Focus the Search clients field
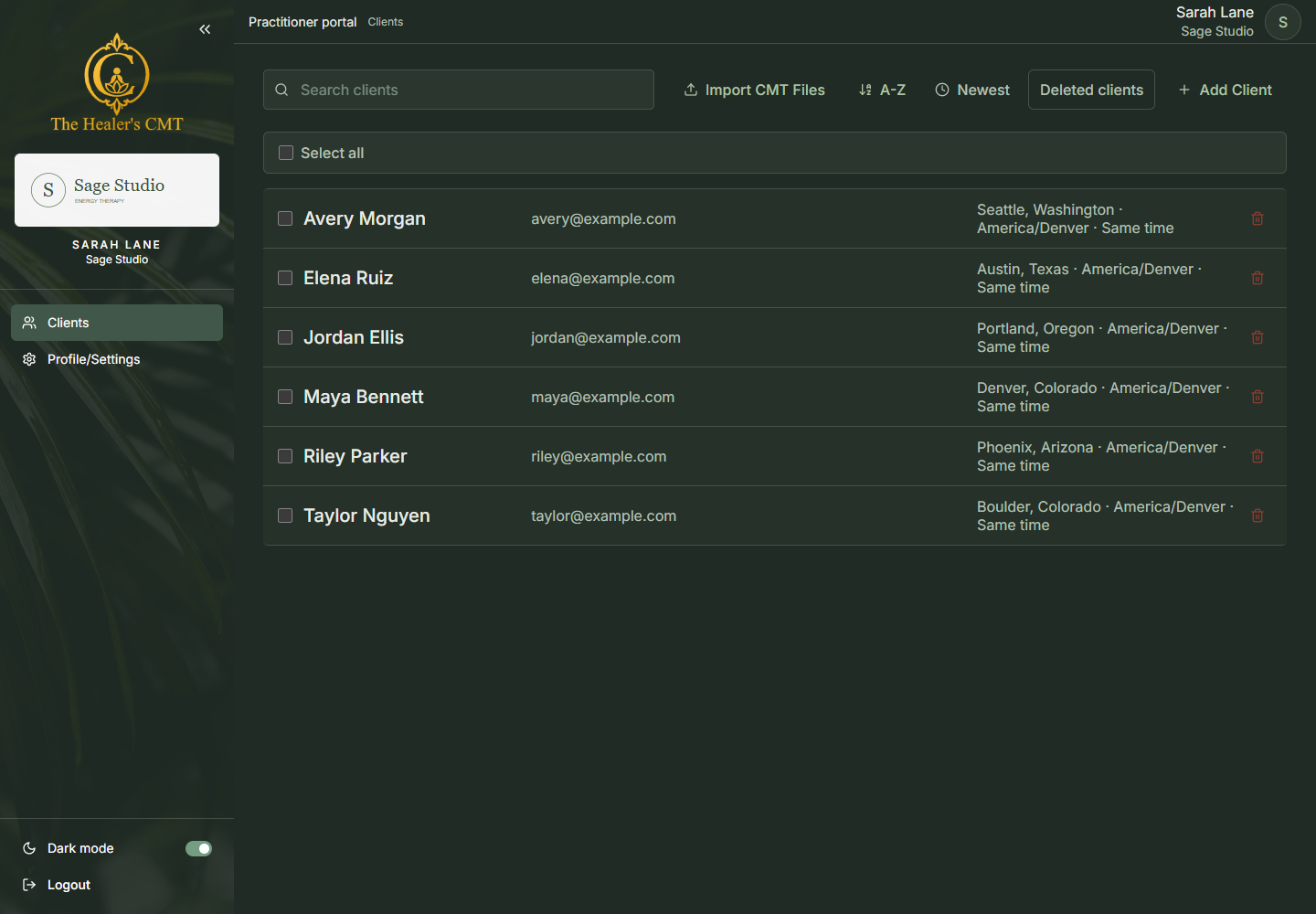1316x914 pixels. (x=459, y=90)
